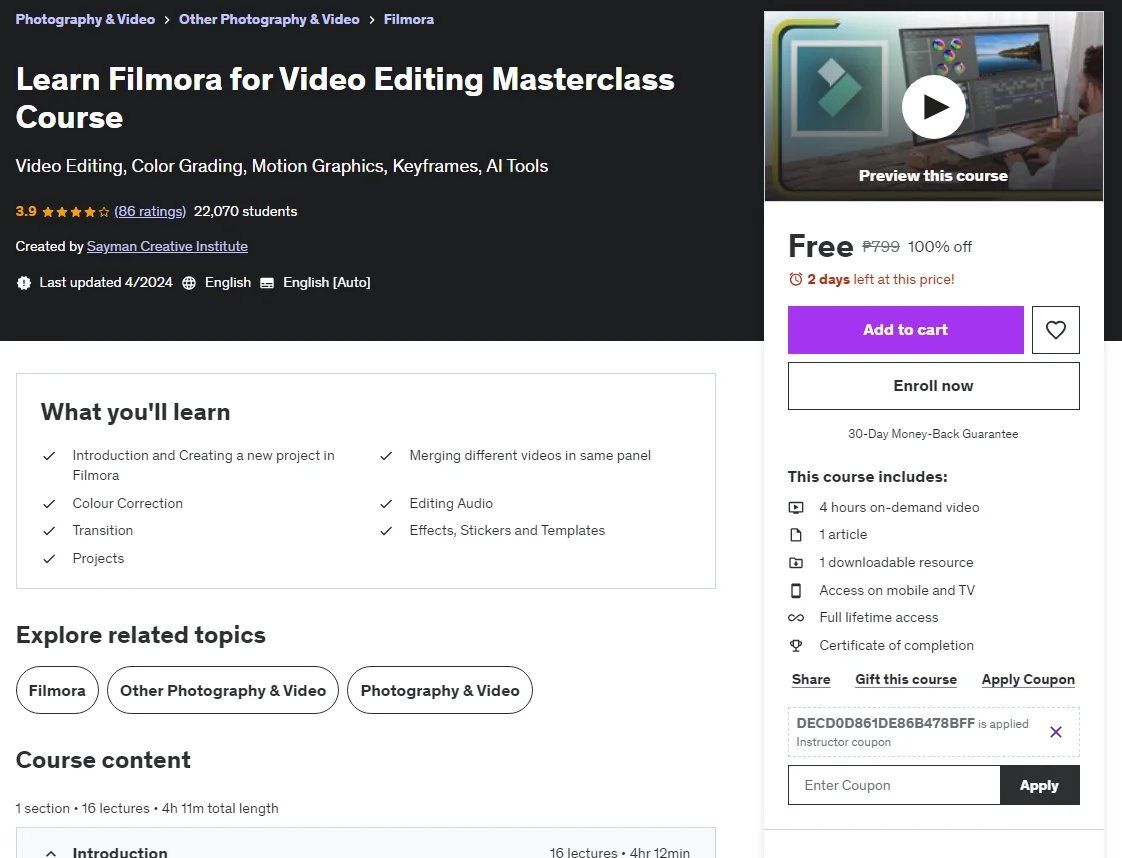Open Sayman Creative Institute instructor page
Image resolution: width=1122 pixels, height=858 pixels.
point(167,246)
